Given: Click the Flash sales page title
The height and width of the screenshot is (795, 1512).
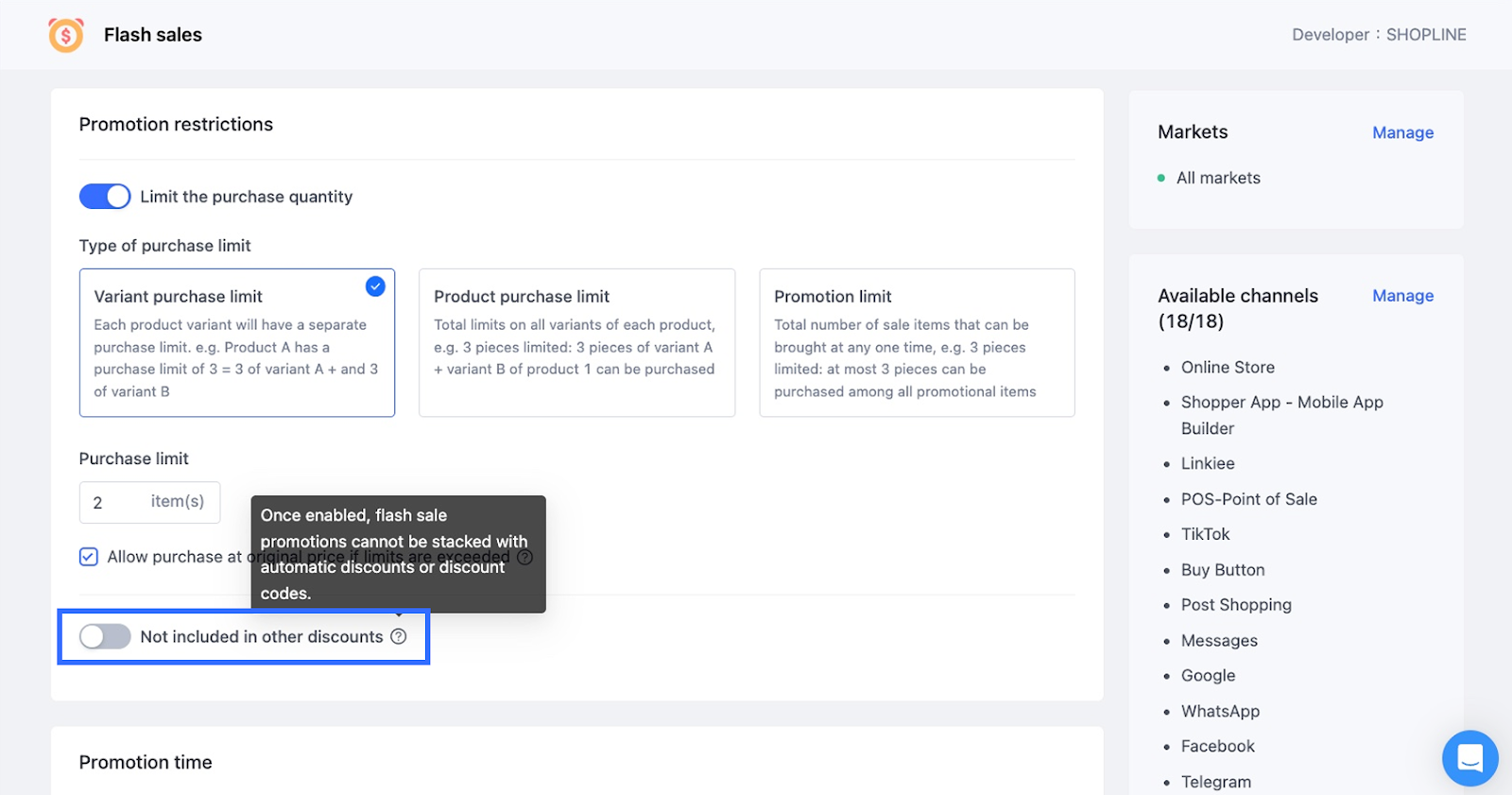Looking at the screenshot, I should pyautogui.click(x=153, y=35).
